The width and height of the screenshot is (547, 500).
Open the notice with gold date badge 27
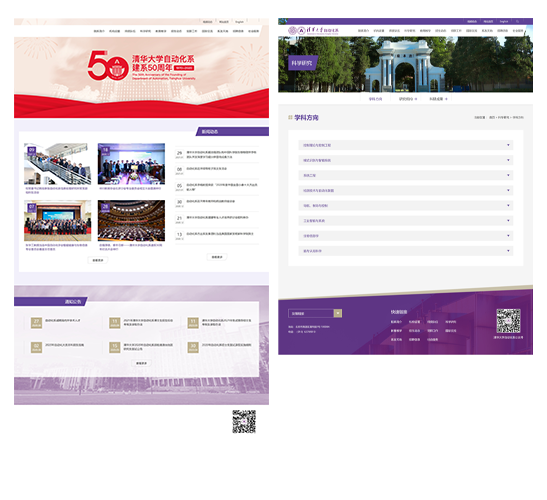pos(62,320)
